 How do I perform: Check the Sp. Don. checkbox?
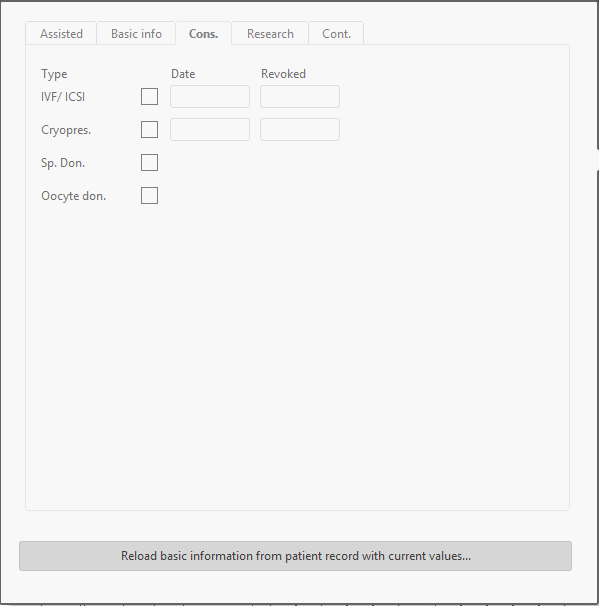pyautogui.click(x=150, y=162)
